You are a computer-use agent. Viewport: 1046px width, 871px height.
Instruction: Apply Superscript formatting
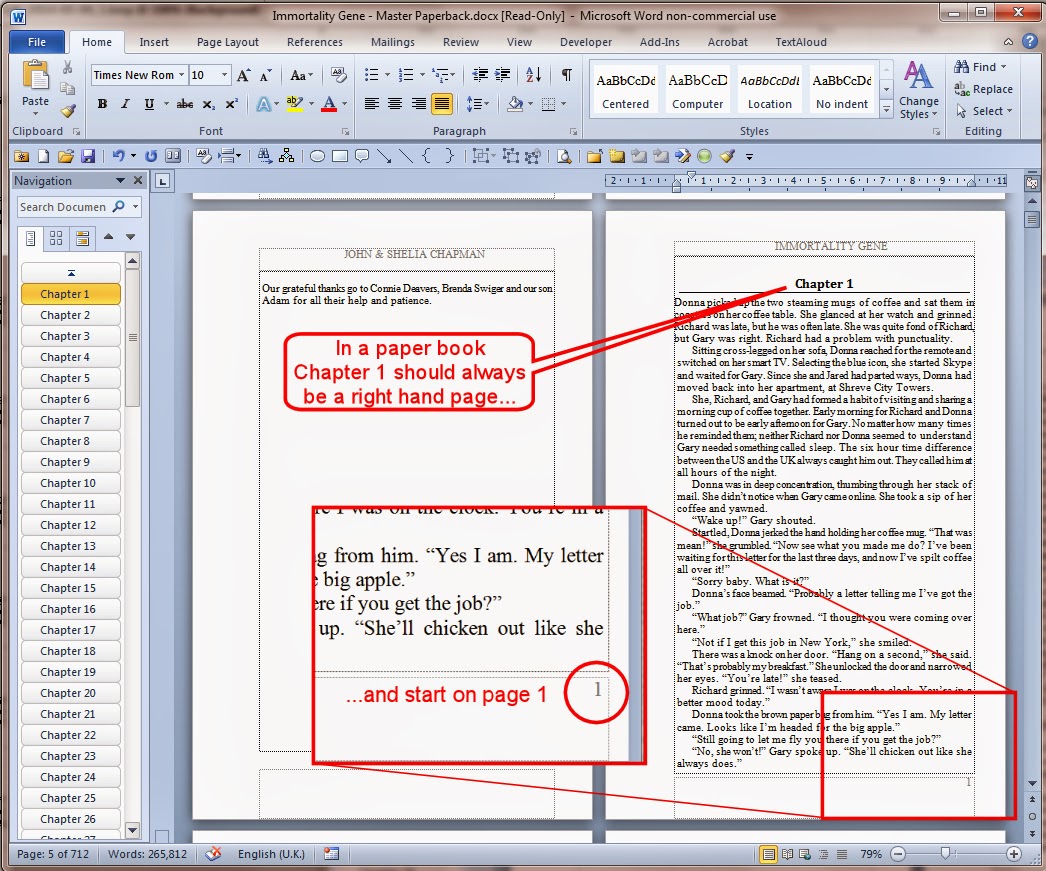click(x=231, y=104)
